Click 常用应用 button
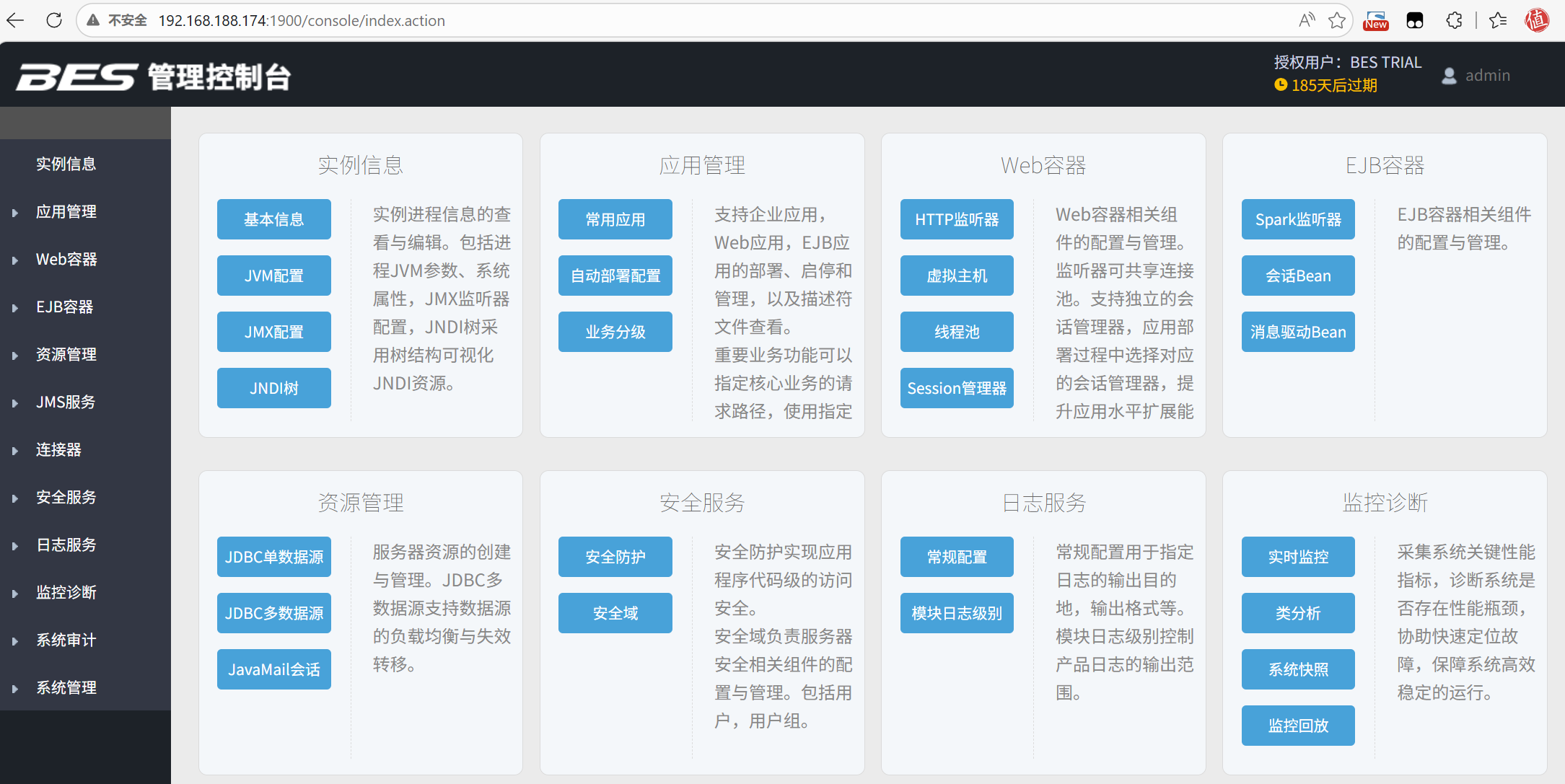1565x784 pixels. [x=615, y=219]
